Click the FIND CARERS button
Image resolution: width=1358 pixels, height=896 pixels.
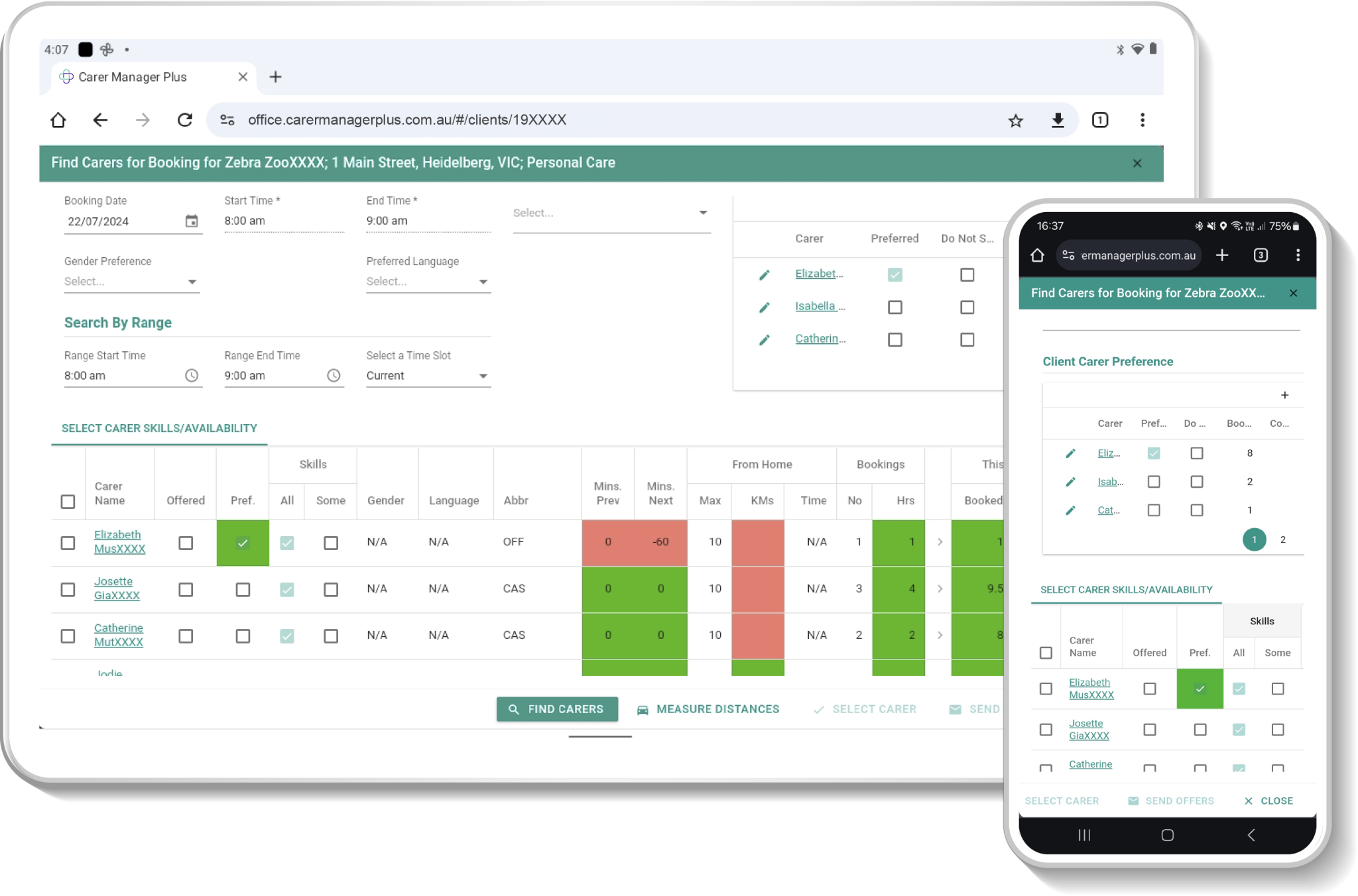point(557,709)
